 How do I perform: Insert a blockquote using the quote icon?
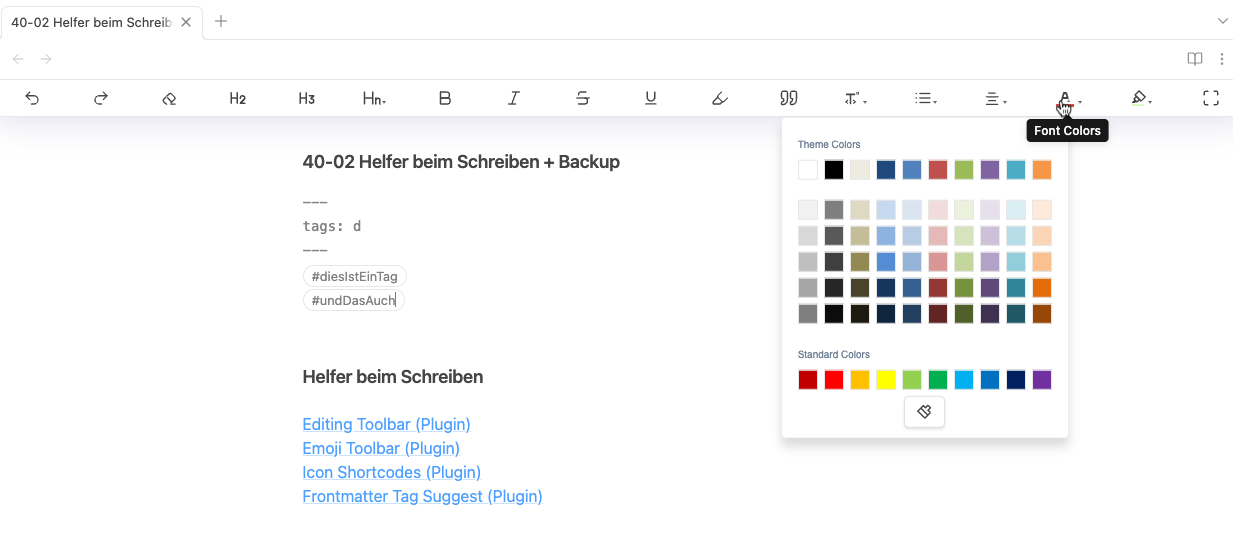(x=788, y=98)
